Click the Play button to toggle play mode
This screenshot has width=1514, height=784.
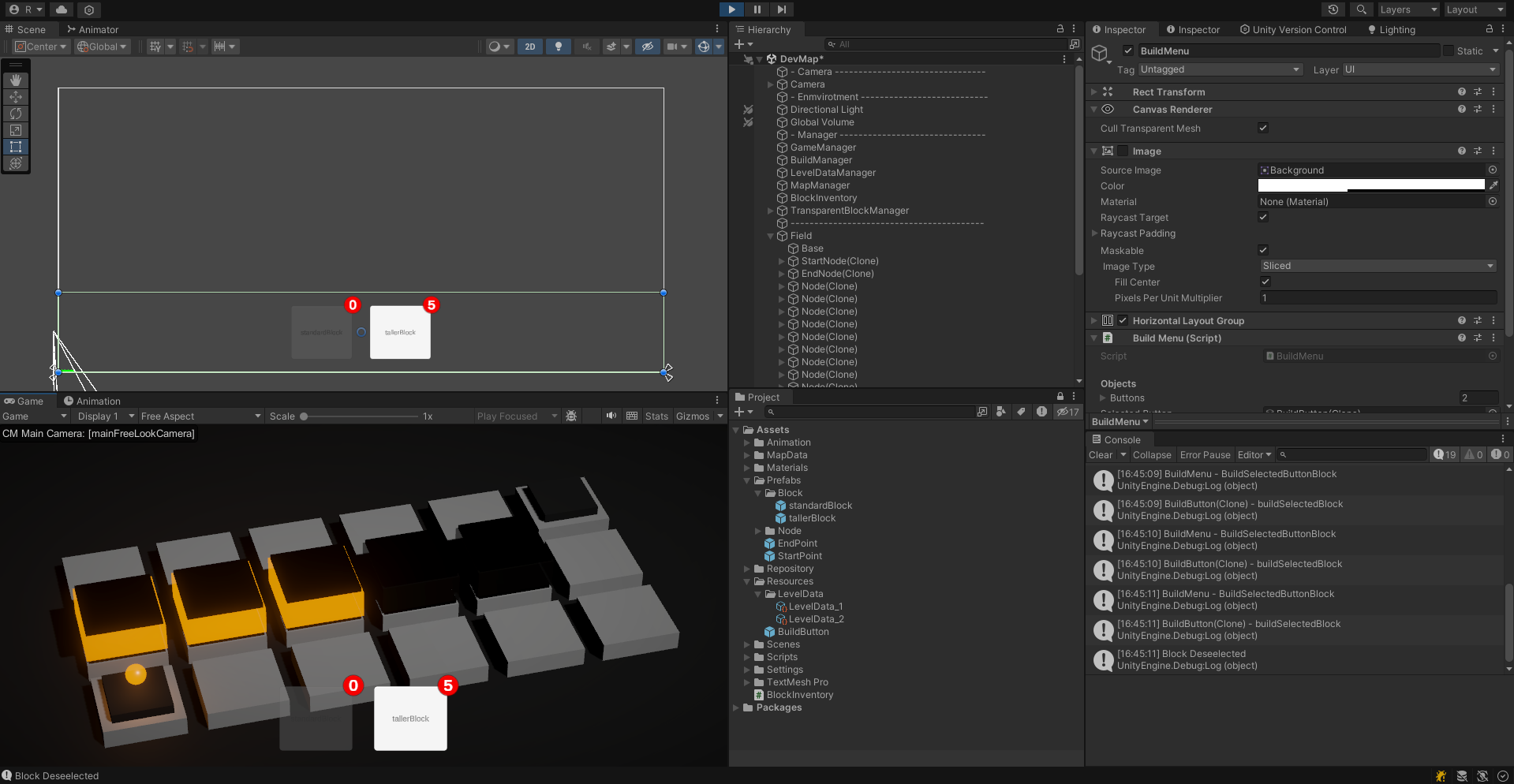[731, 9]
